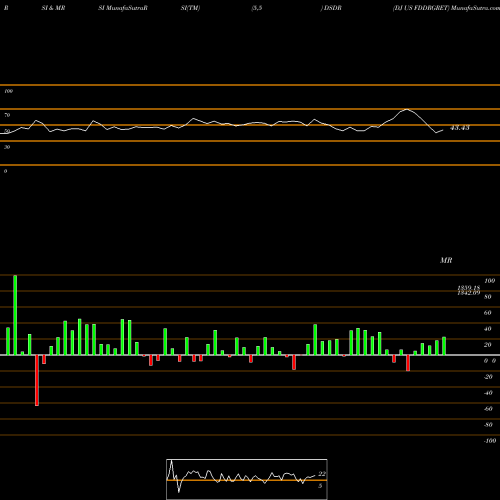Click the RSI 0 level axis label
The image size is (500, 500).
[5, 171]
